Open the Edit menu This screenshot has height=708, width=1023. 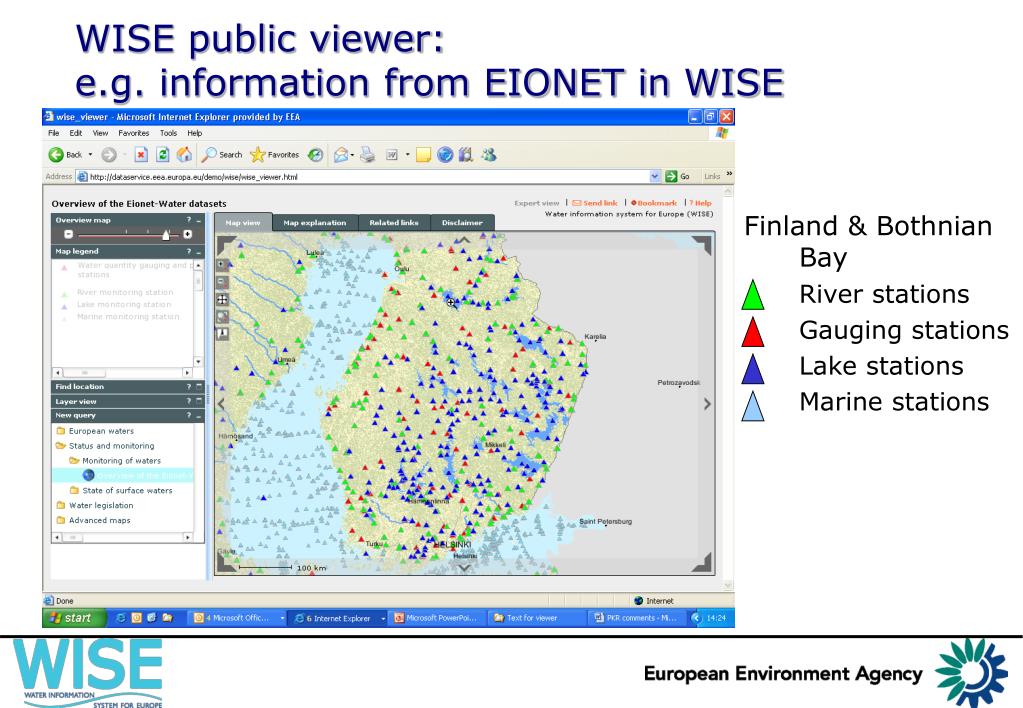point(76,133)
